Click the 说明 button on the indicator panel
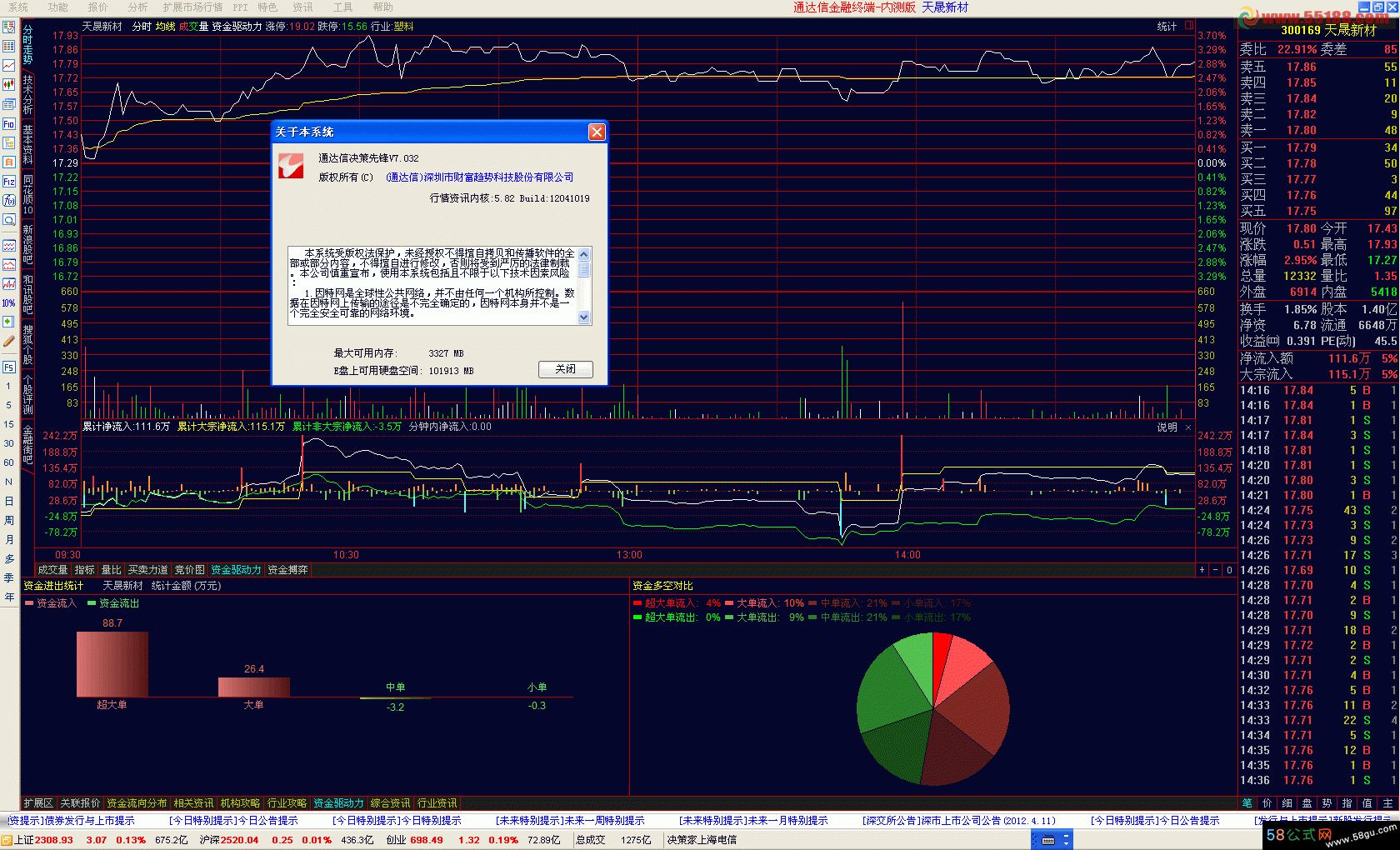This screenshot has width=1400, height=850. point(1167,427)
